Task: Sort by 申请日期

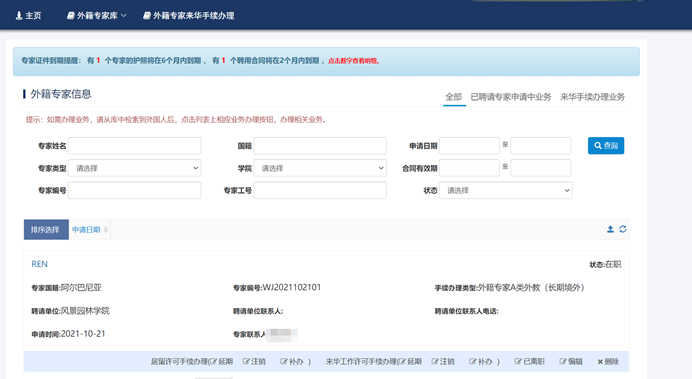Action: point(90,229)
